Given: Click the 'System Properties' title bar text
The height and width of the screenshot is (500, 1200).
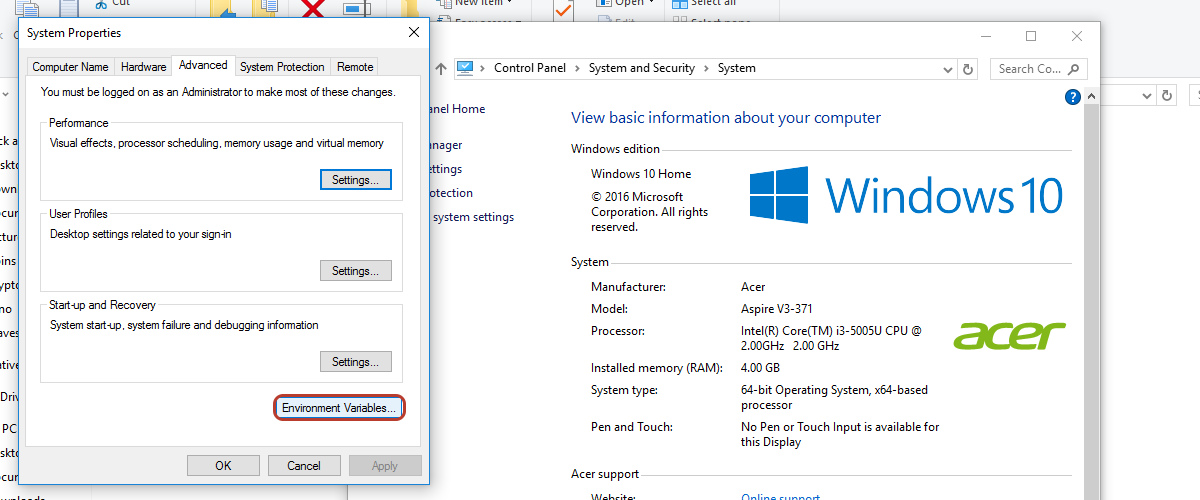Looking at the screenshot, I should 74,33.
